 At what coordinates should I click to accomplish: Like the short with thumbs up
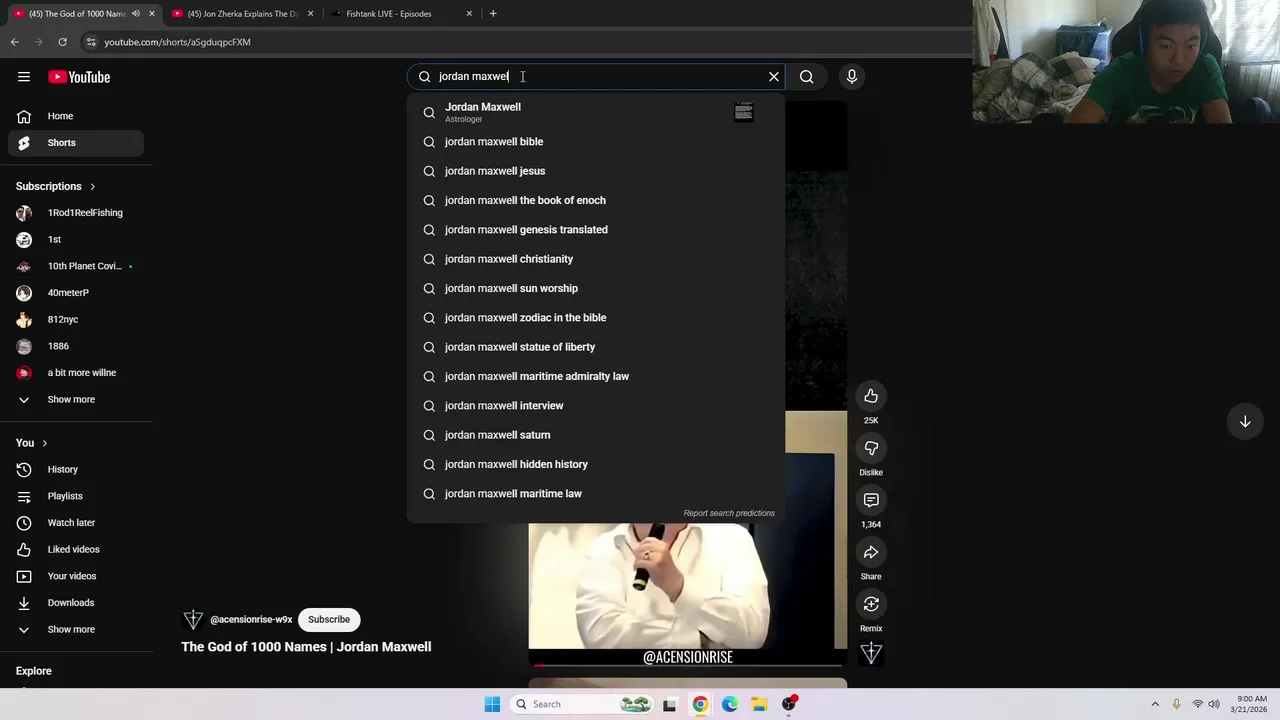coord(871,396)
